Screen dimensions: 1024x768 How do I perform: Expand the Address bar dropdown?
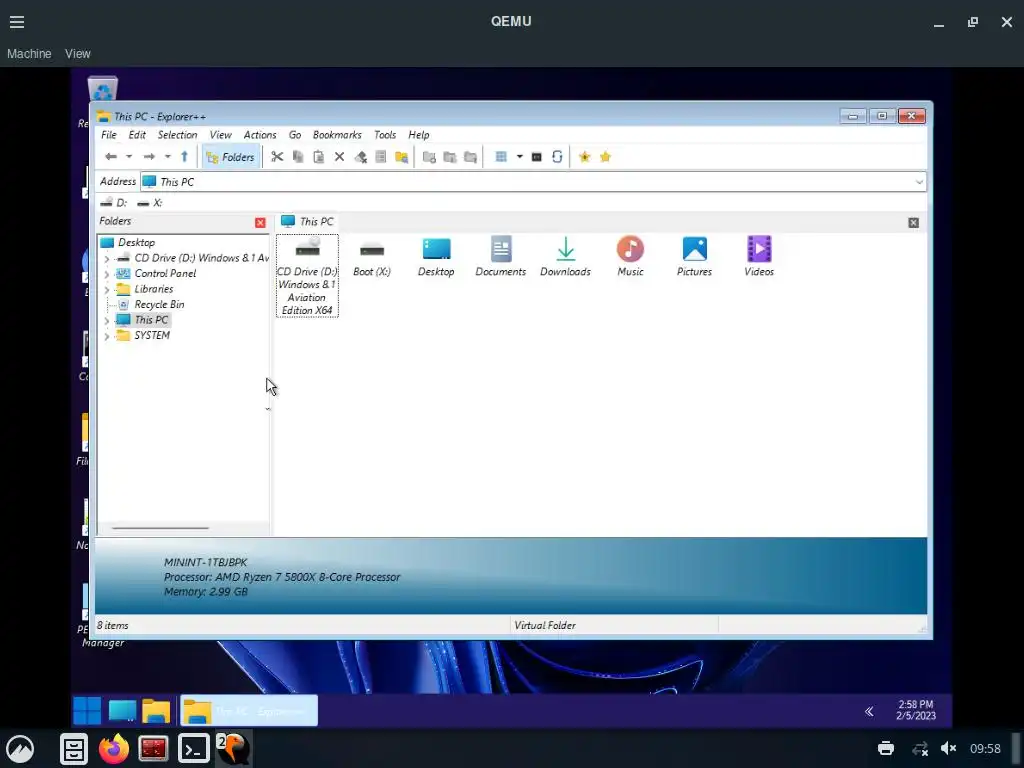(919, 182)
